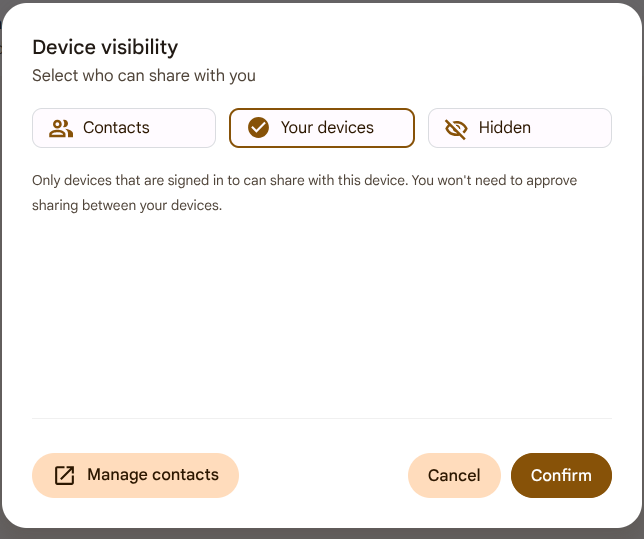
Task: Click the 'Contacts' text label
Action: [x=116, y=128]
